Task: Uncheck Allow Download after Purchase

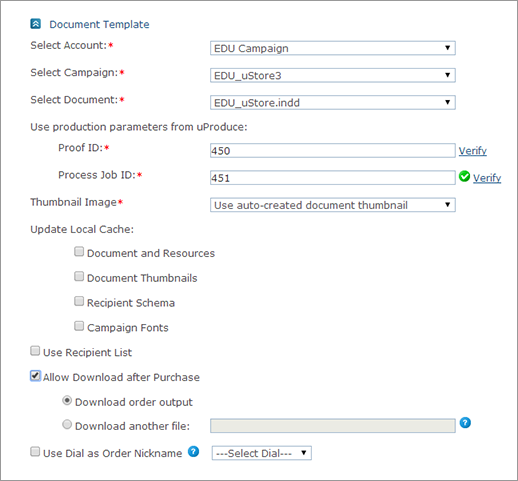Action: click(x=35, y=376)
